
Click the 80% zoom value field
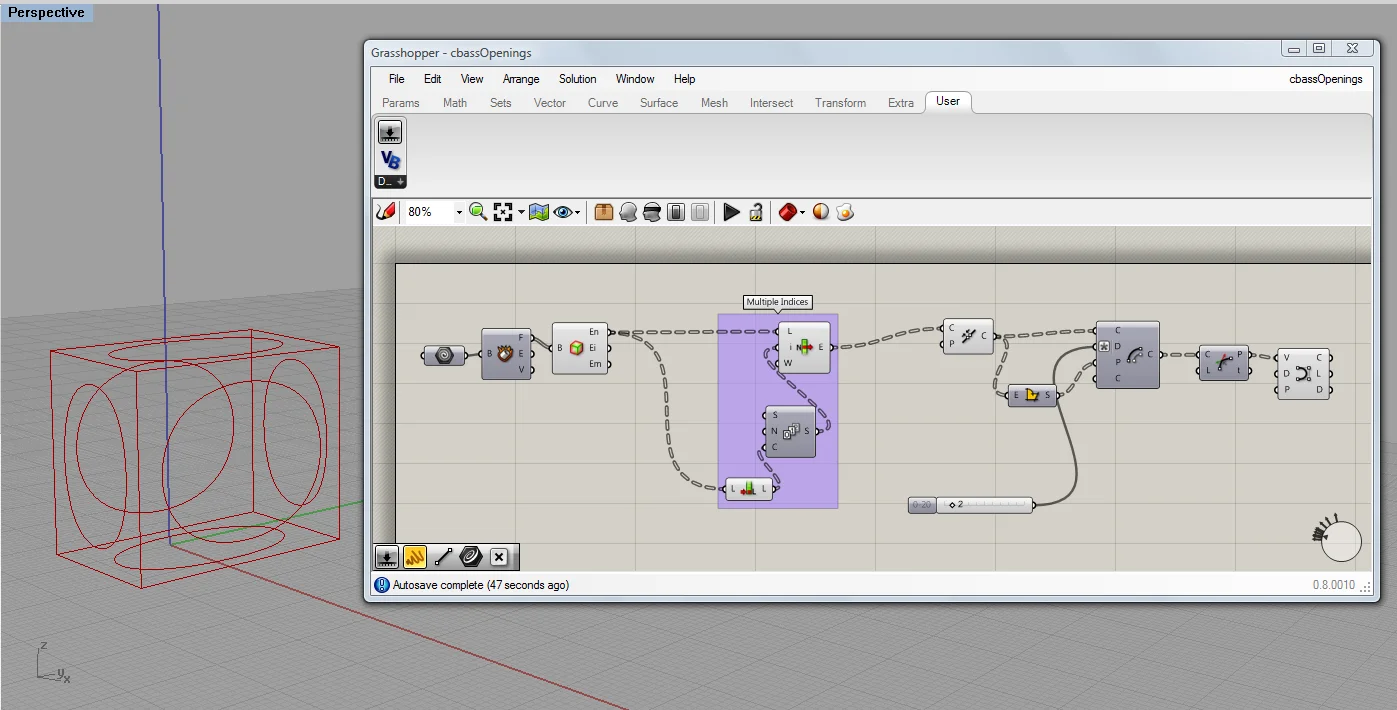pos(428,212)
